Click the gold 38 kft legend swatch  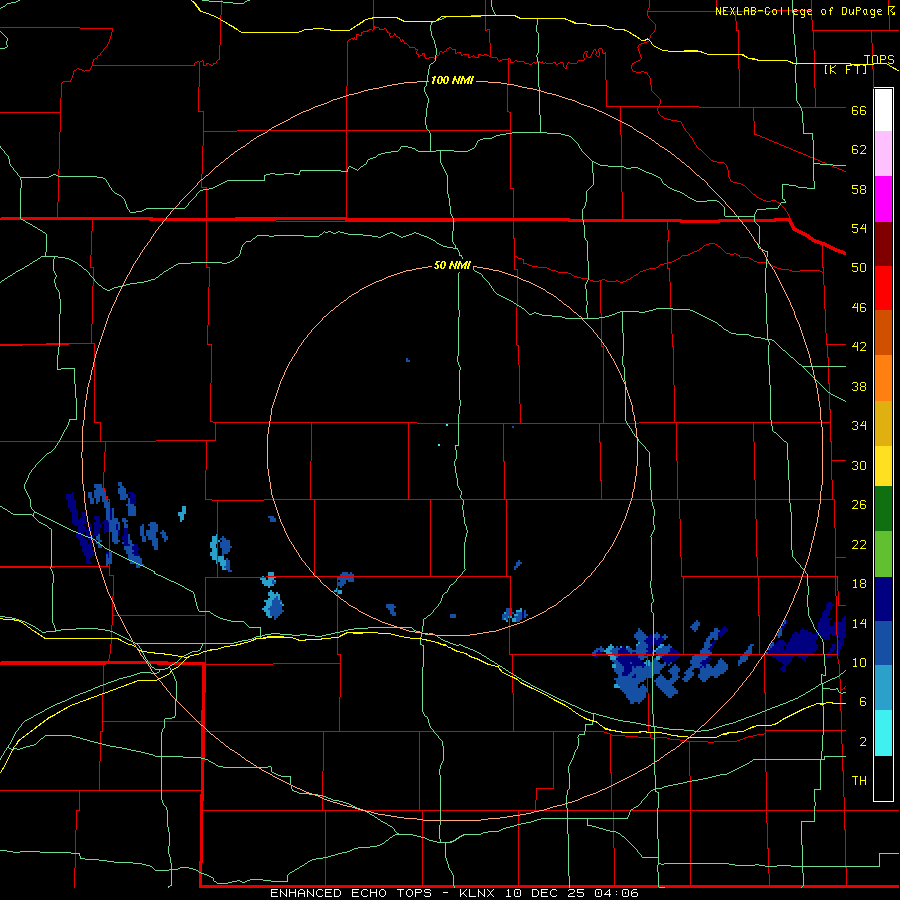pos(883,423)
